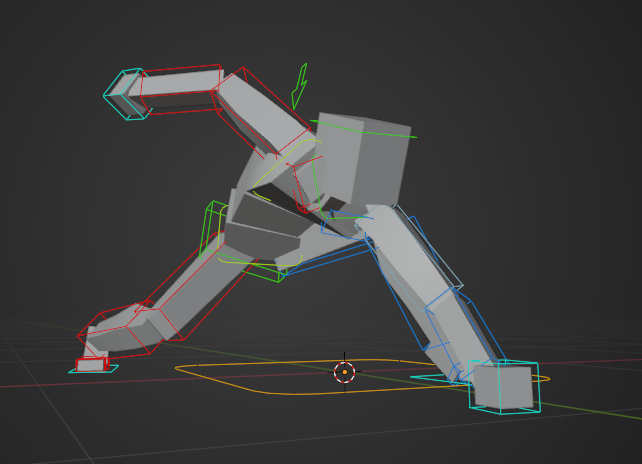The height and width of the screenshot is (464, 642).
Task: Select the red forearm bone on raised arm
Action: (180, 89)
